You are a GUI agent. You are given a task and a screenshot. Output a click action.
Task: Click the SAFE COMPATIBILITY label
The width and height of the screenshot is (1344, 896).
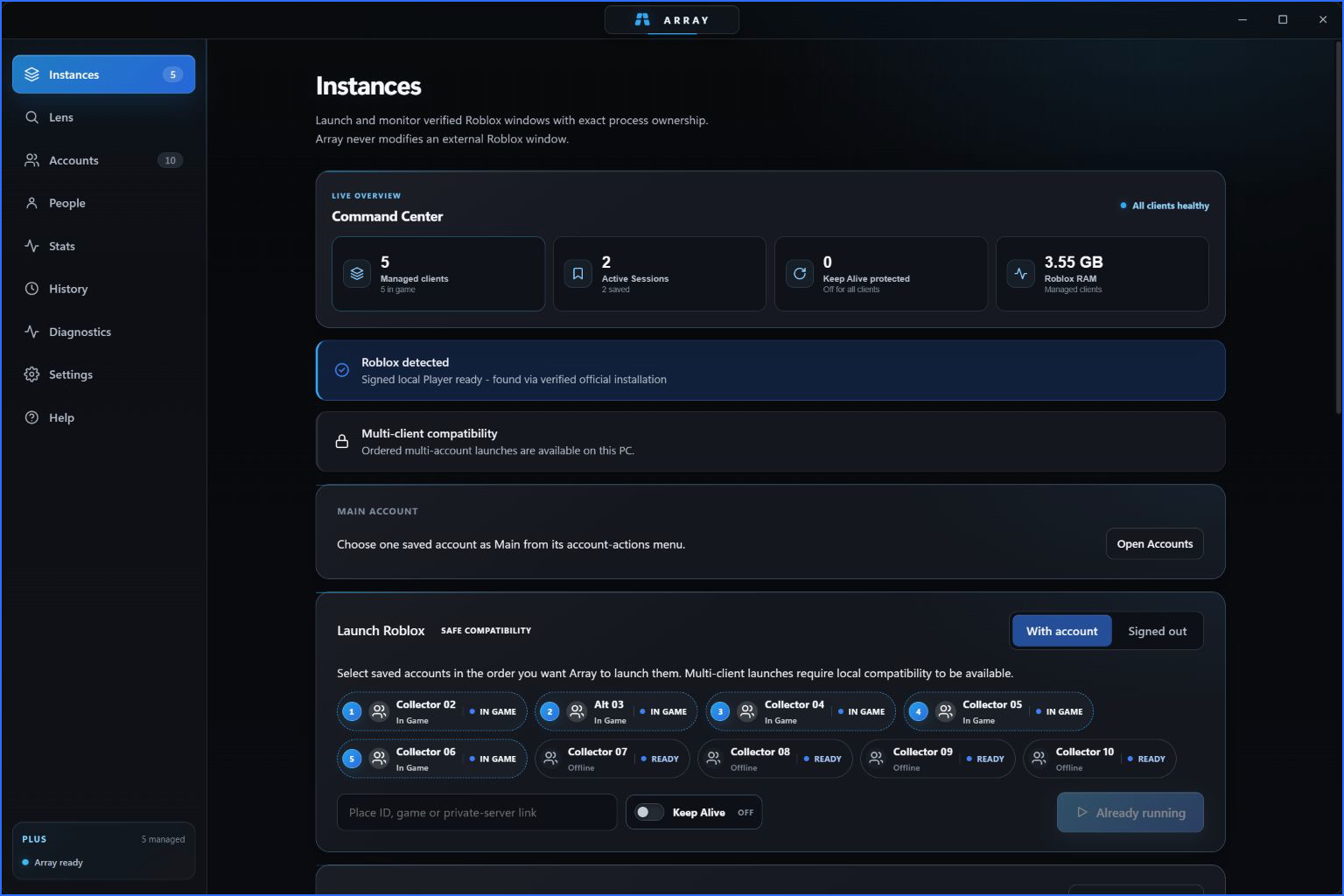coord(486,630)
